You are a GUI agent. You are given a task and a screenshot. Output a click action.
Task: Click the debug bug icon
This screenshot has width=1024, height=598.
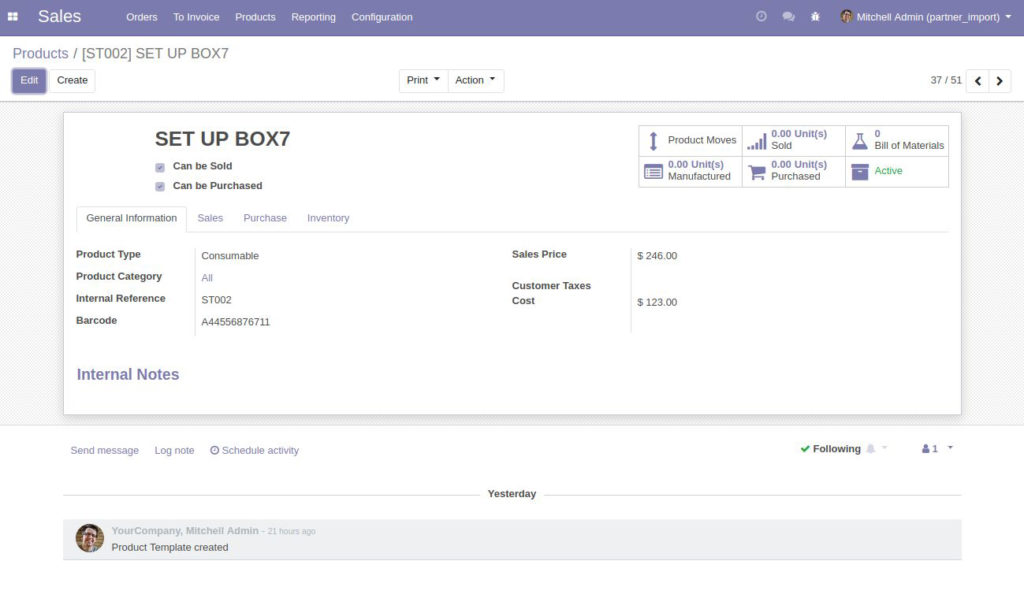click(815, 17)
